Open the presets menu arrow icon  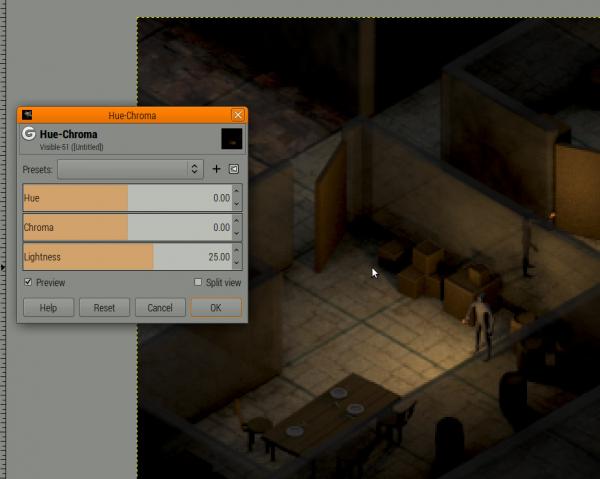[x=234, y=169]
